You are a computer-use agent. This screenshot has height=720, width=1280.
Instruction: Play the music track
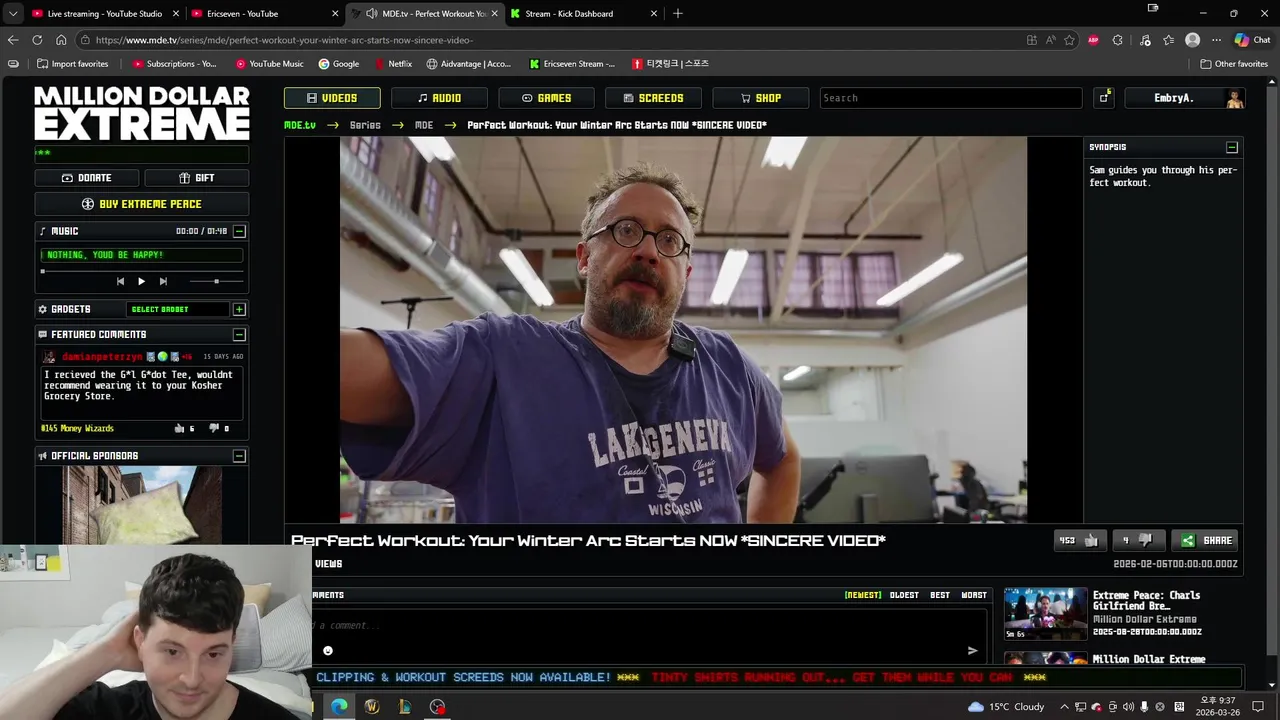tap(141, 282)
